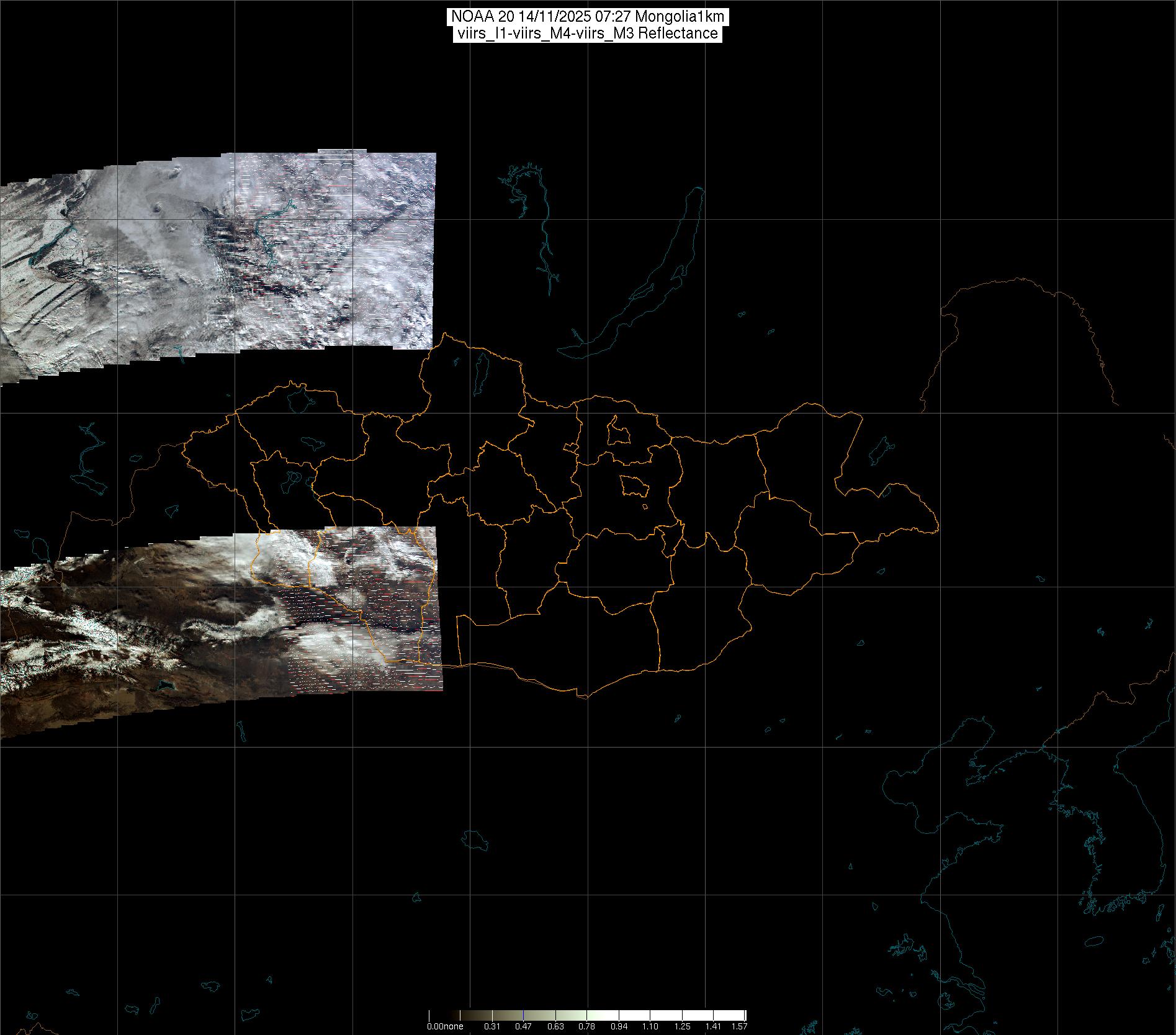
Task: Click the 0.47 mark on the colorbar
Action: (x=523, y=1026)
